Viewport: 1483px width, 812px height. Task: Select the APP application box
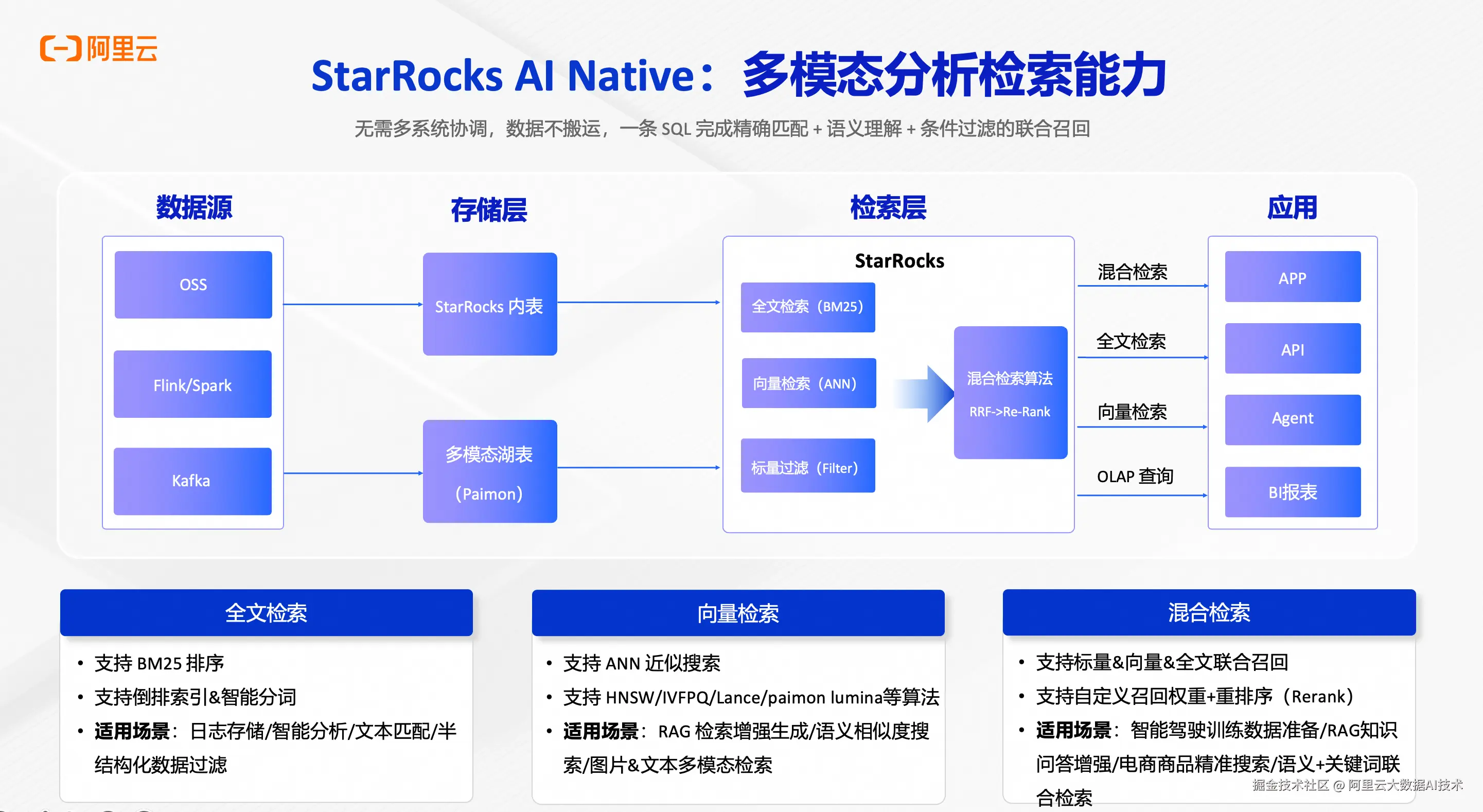pyautogui.click(x=1293, y=276)
